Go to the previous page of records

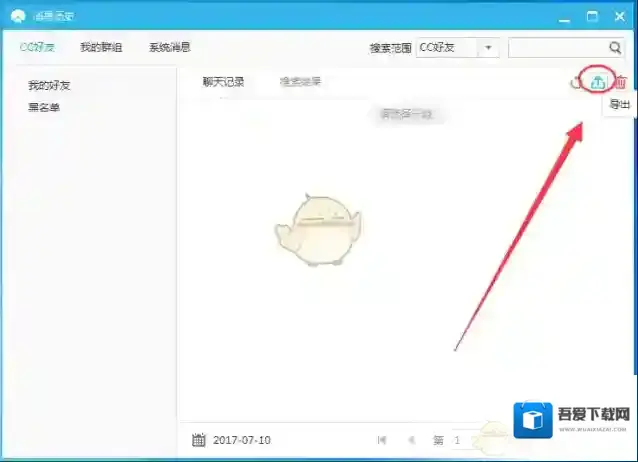click(x=411, y=440)
